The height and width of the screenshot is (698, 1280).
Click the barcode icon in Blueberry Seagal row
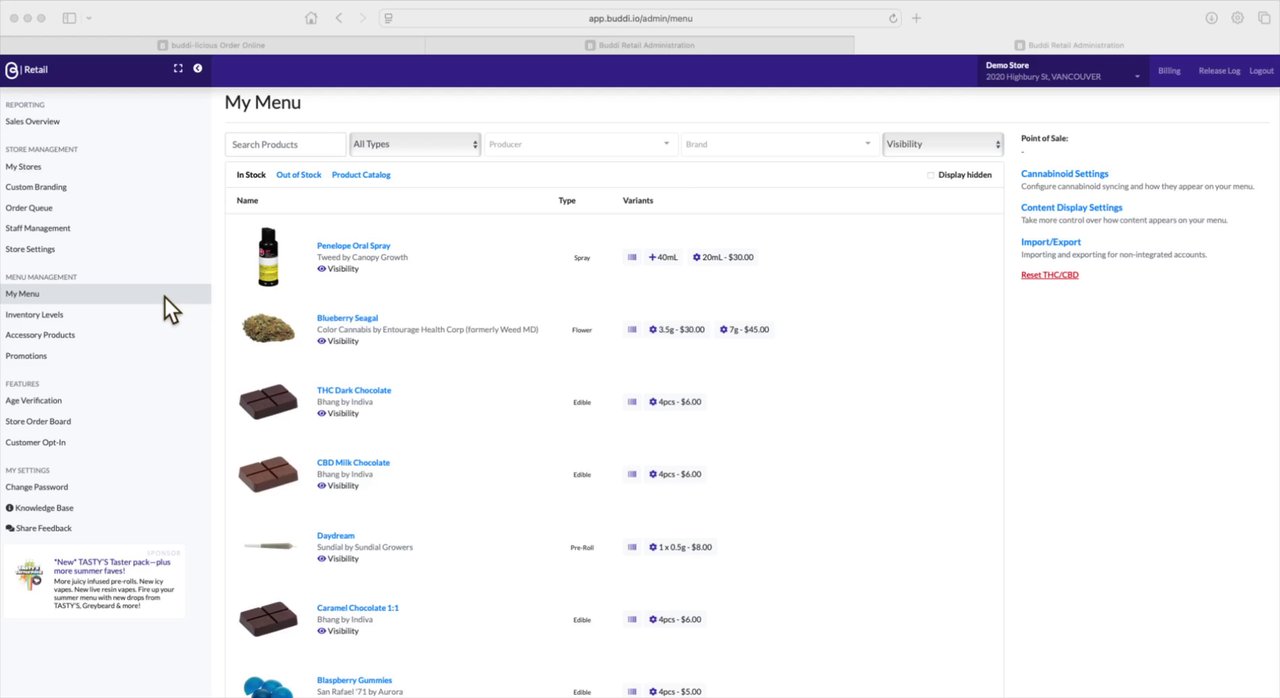point(632,329)
